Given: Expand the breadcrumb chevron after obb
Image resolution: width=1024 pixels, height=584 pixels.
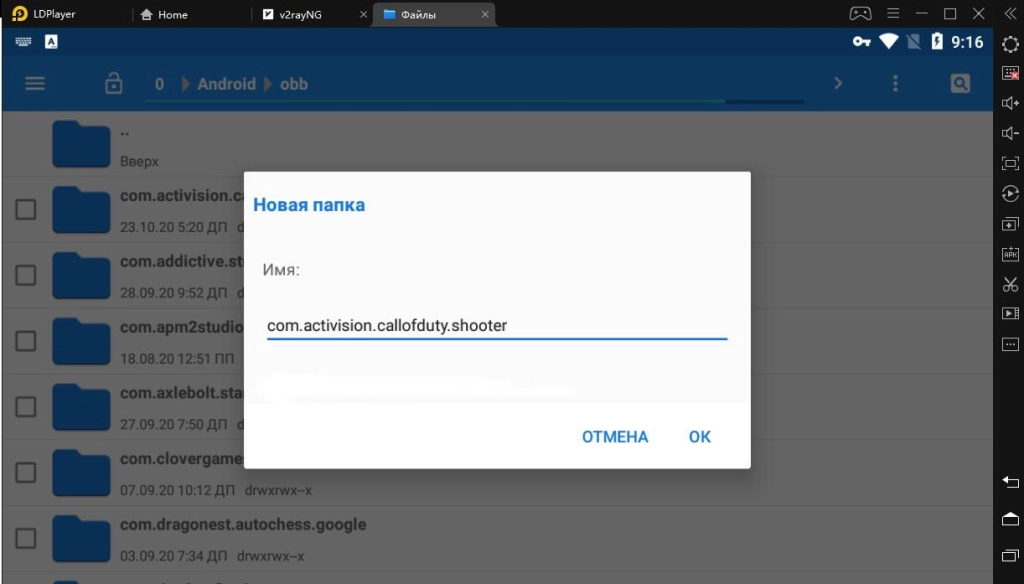Looking at the screenshot, I should pyautogui.click(x=838, y=84).
